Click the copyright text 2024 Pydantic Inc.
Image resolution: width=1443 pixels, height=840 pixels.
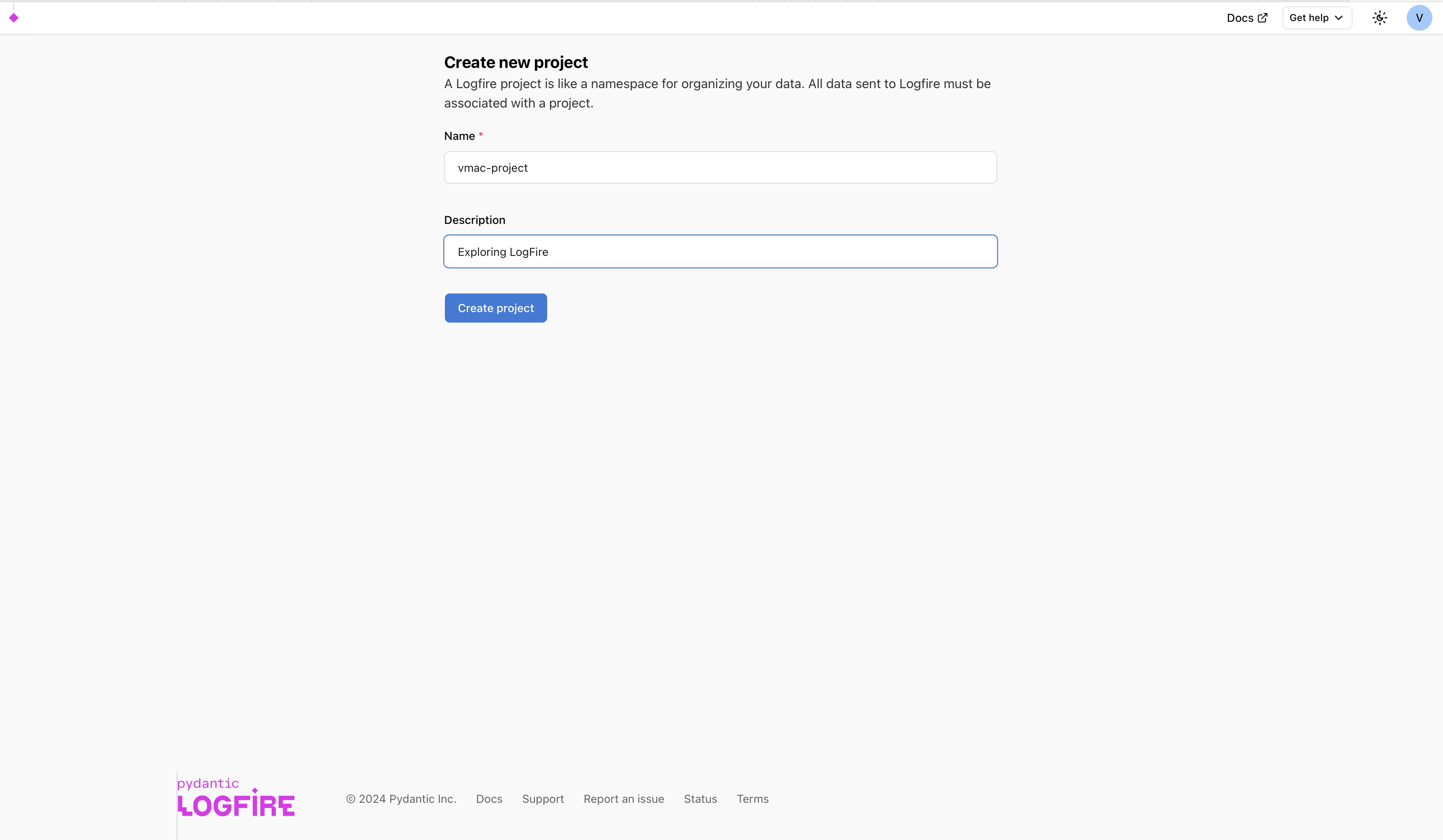point(401,798)
